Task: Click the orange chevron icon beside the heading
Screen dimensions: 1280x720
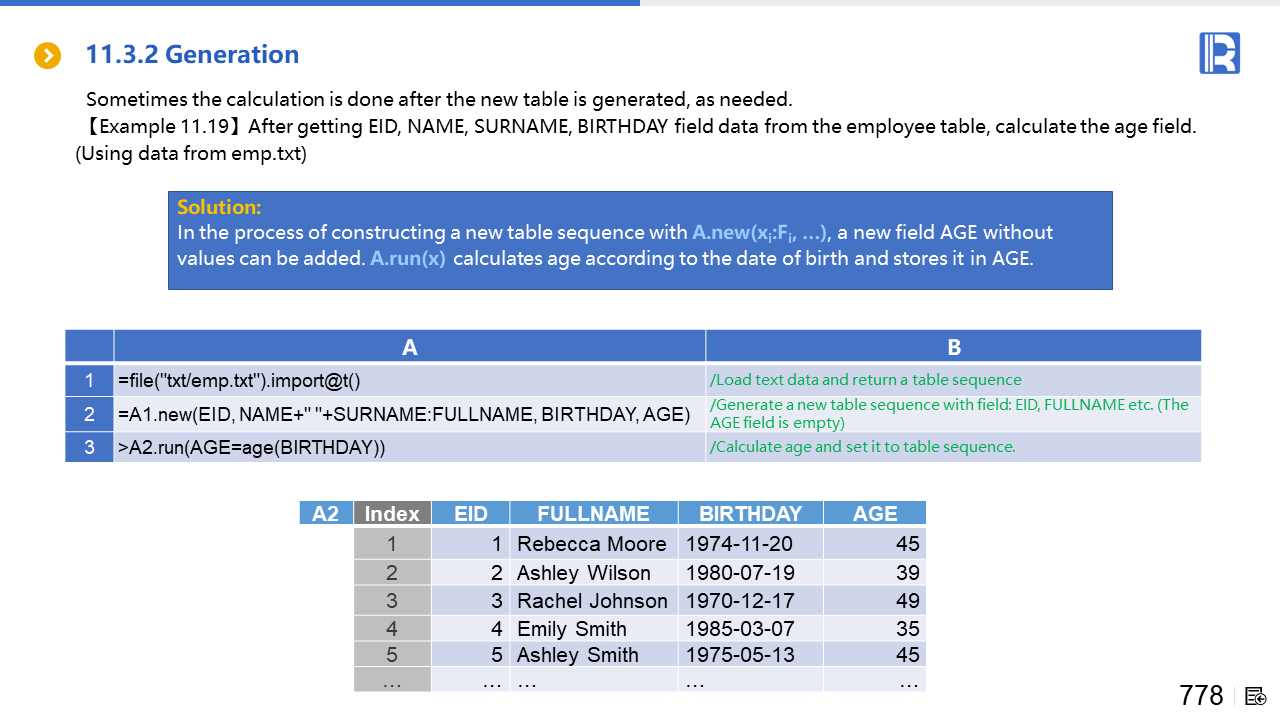Action: pos(48,56)
